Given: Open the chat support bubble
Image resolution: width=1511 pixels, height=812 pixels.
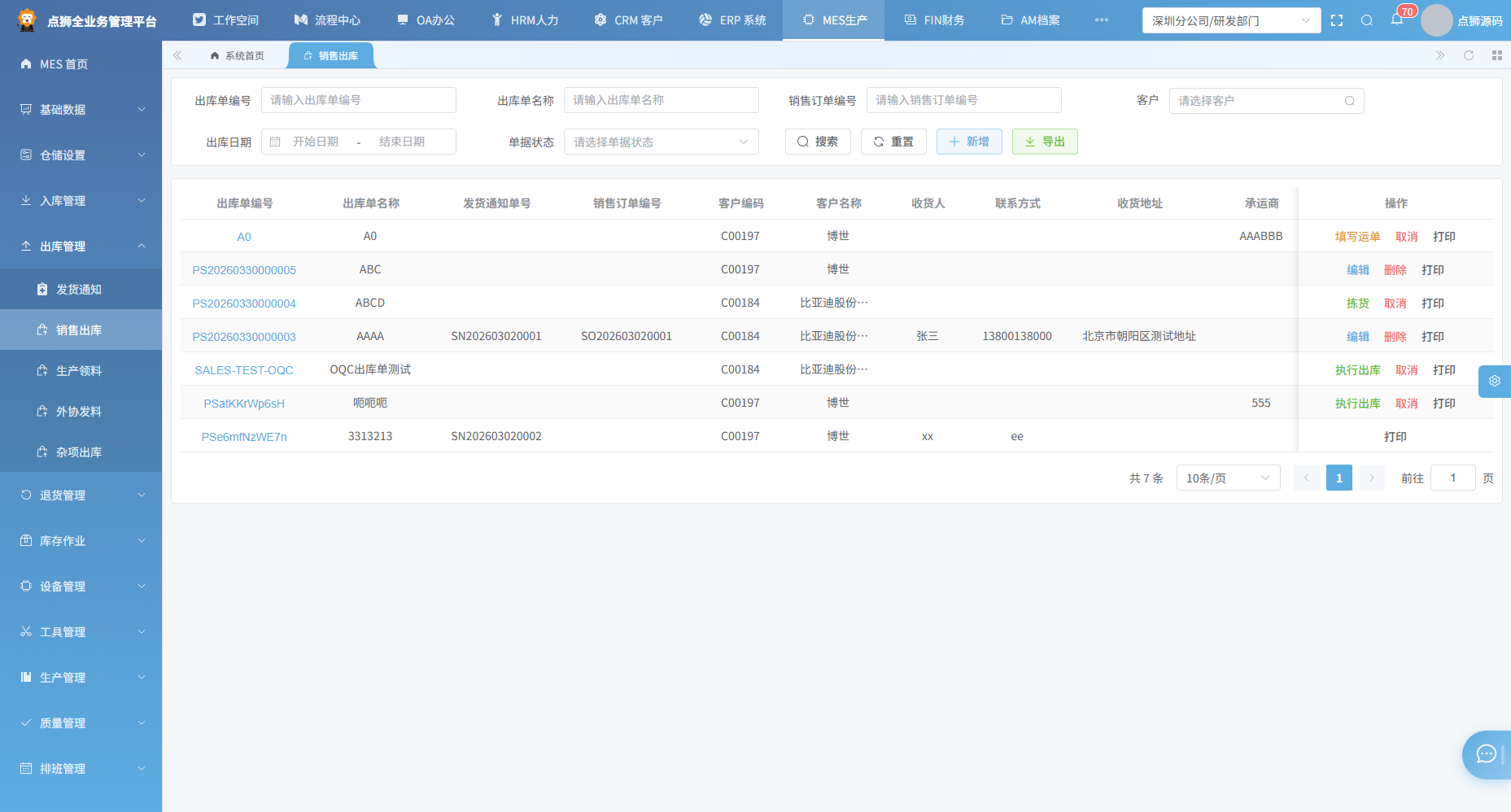Looking at the screenshot, I should pyautogui.click(x=1487, y=754).
